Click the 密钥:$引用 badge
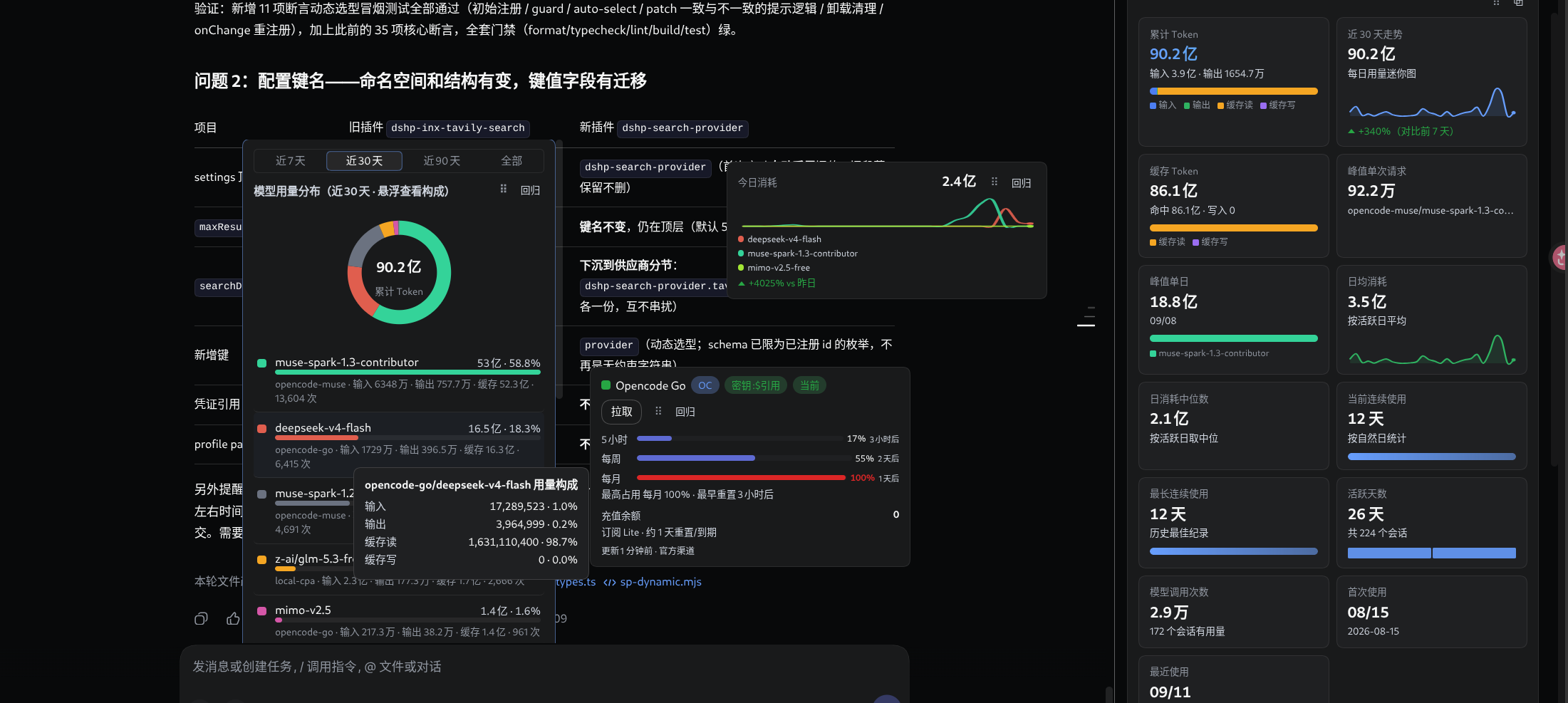The image size is (1568, 703). [x=756, y=385]
